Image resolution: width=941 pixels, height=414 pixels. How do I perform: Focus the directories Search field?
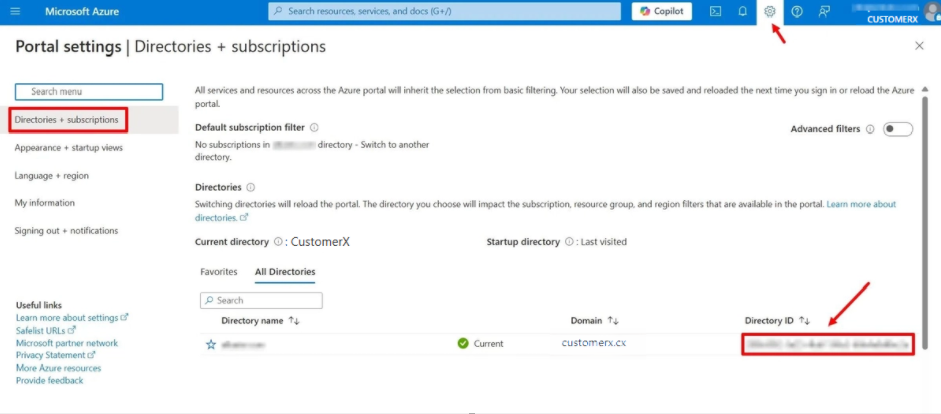(261, 300)
